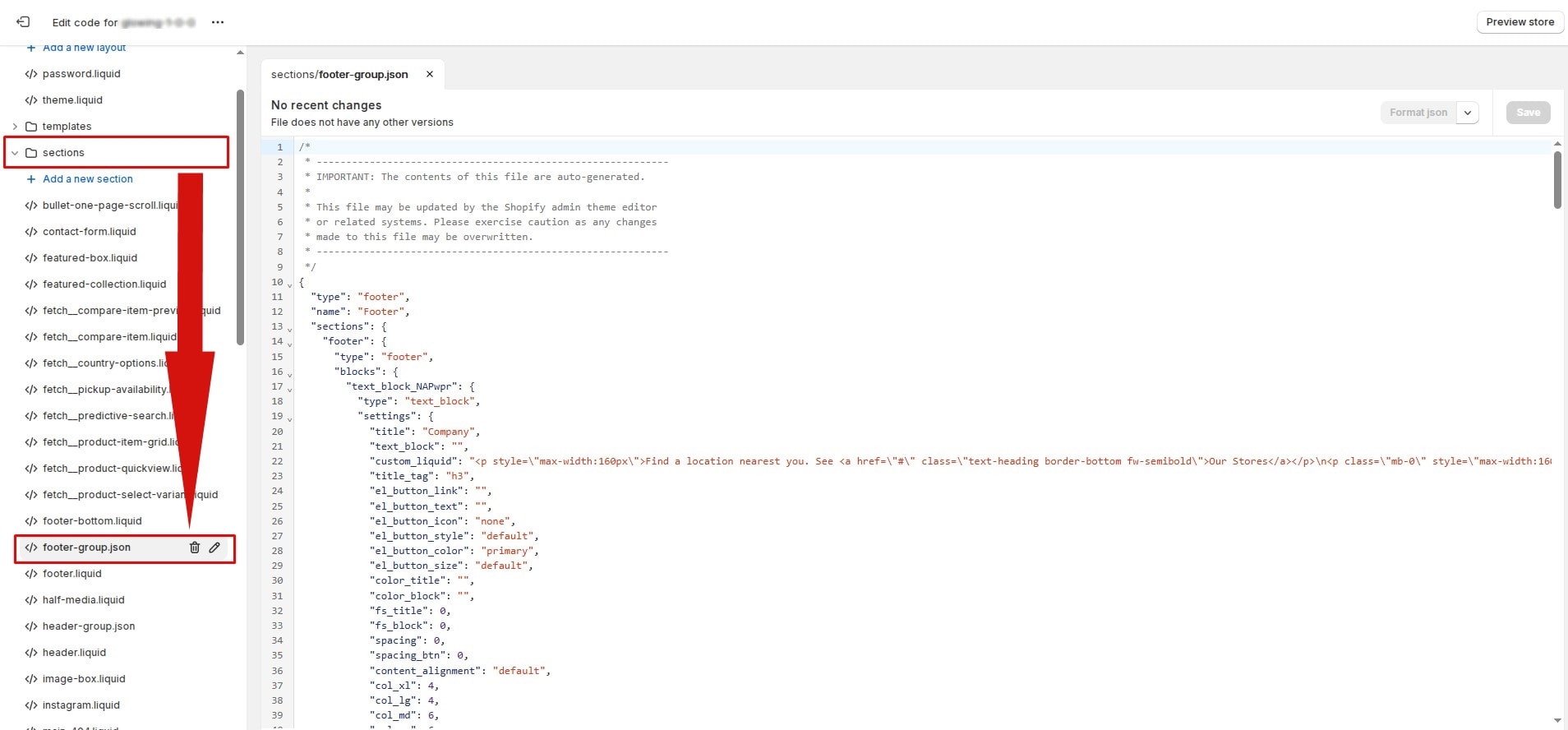Open the header-group.json file
Viewport: 1568px width, 730px height.
pyautogui.click(x=89, y=626)
